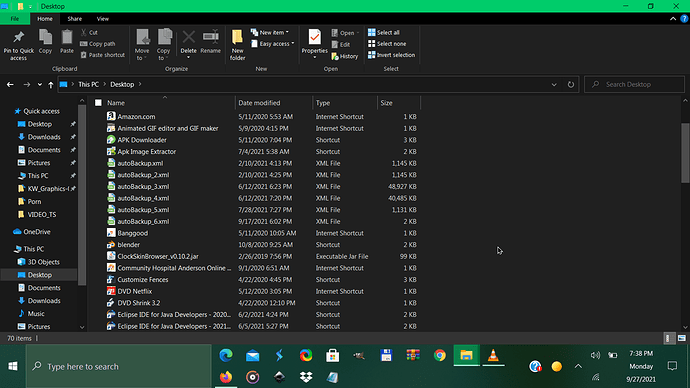This screenshot has height=388, width=690.
Task: Create a New folder from ribbon
Action: (237, 45)
